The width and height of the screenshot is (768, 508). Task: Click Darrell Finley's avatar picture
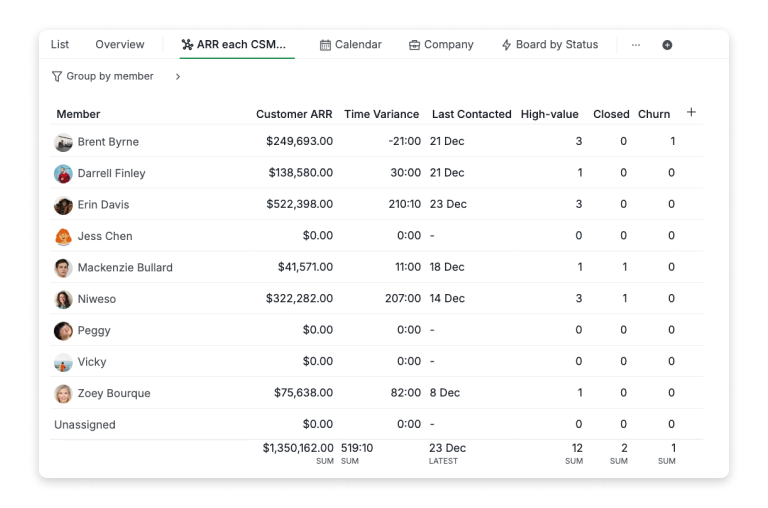tap(63, 173)
